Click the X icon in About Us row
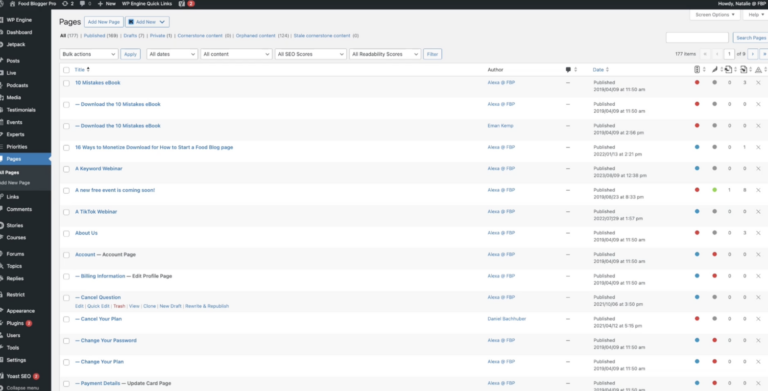The image size is (768, 391). 758,233
